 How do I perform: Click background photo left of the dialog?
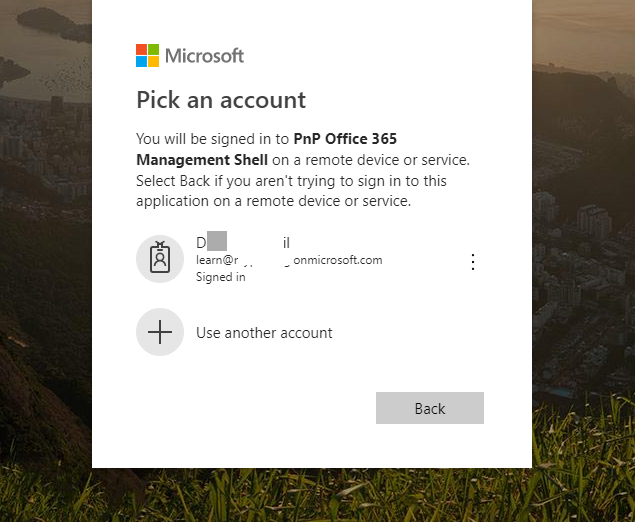[45, 250]
